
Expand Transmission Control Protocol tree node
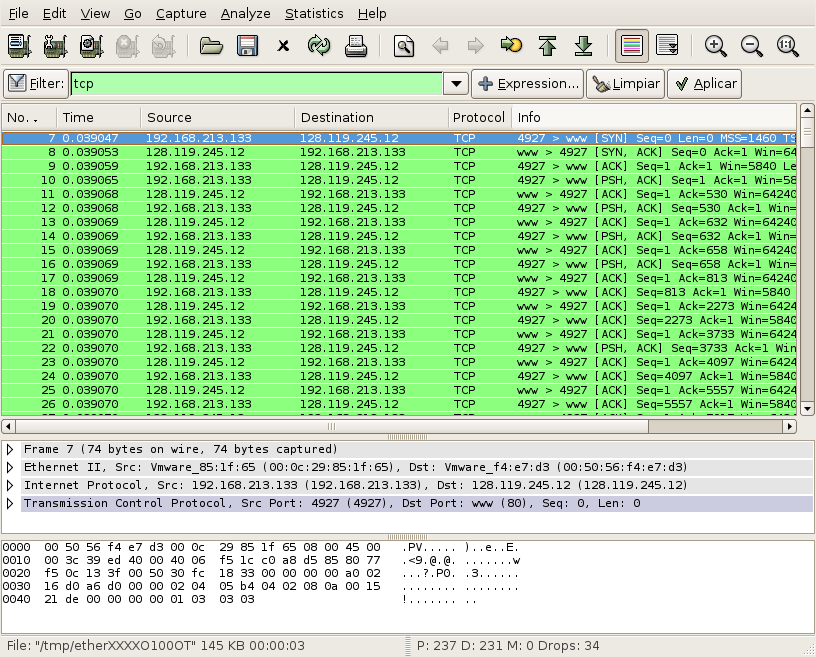pyautogui.click(x=10, y=503)
